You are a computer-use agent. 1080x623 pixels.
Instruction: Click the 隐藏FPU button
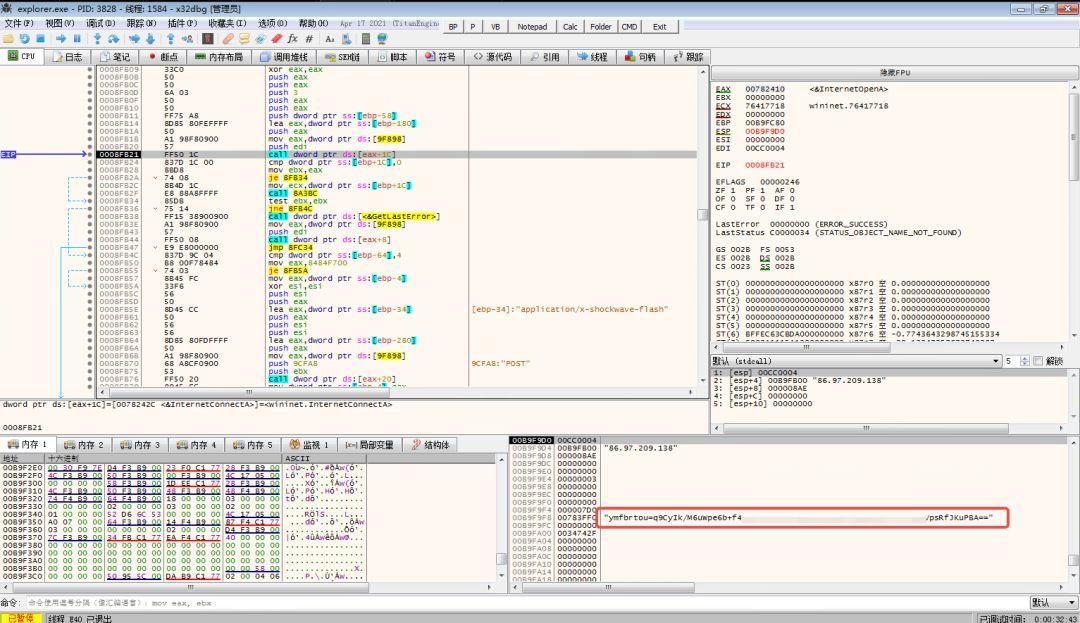click(x=893, y=73)
